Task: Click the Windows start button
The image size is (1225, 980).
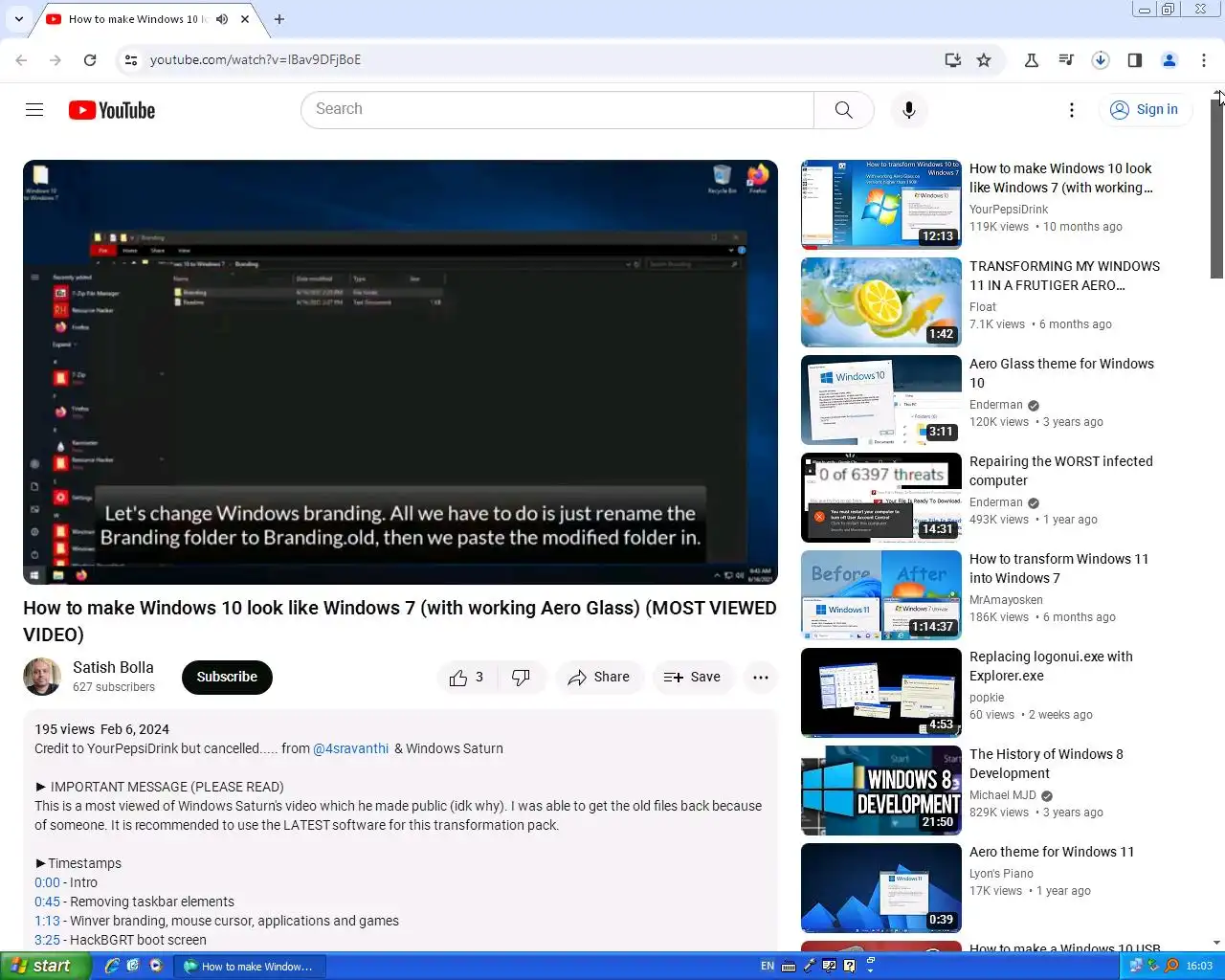Action: tap(45, 966)
